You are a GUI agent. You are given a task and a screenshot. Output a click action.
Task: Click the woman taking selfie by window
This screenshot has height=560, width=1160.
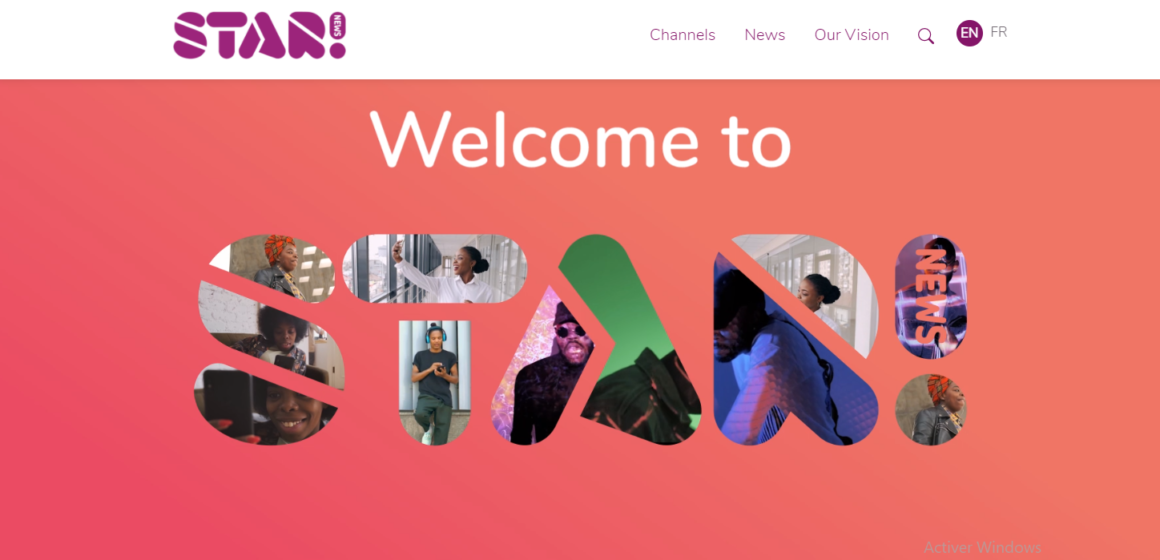click(435, 269)
